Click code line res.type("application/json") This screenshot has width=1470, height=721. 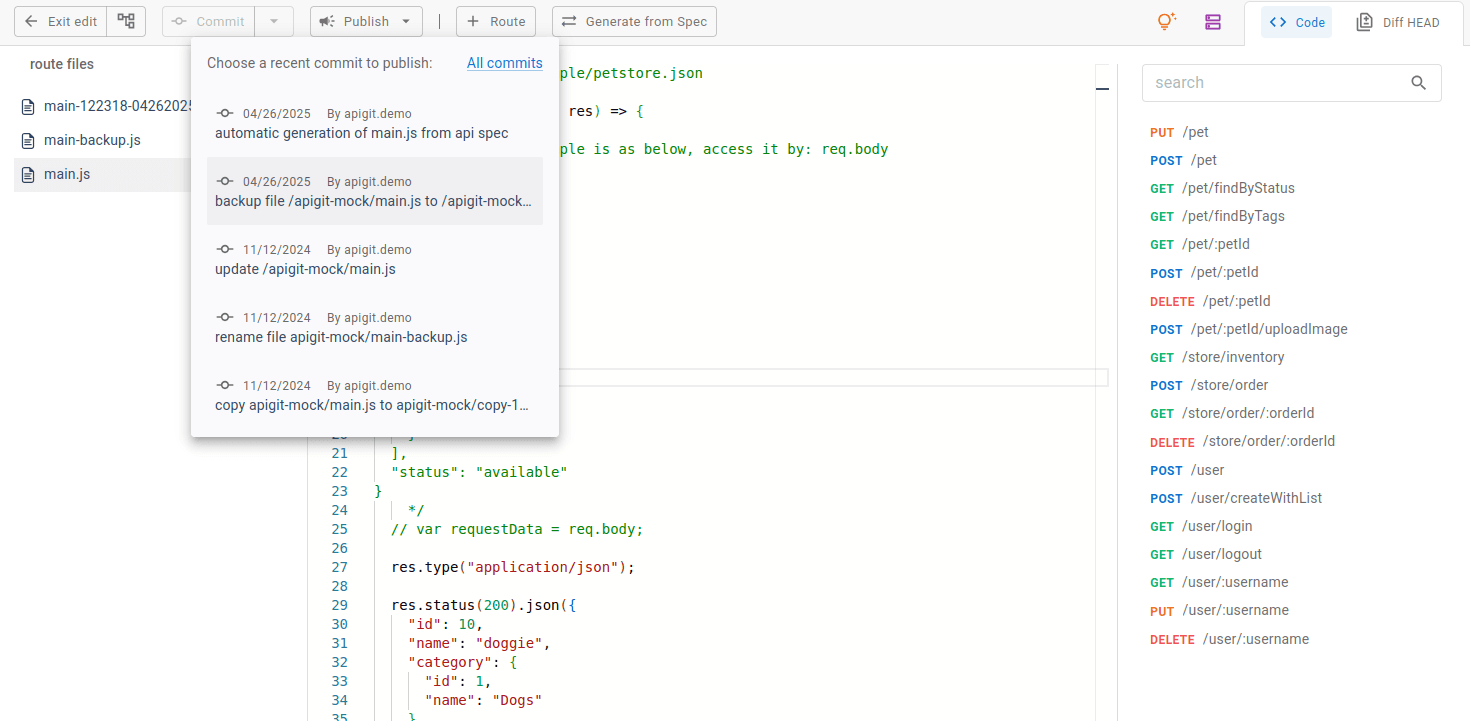(513, 567)
